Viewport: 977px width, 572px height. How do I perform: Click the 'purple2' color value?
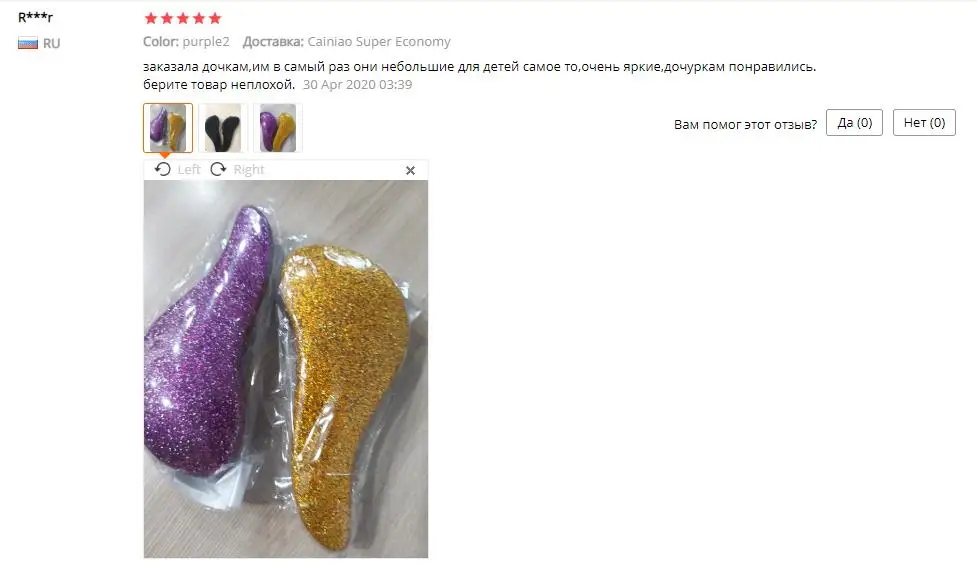pos(206,42)
